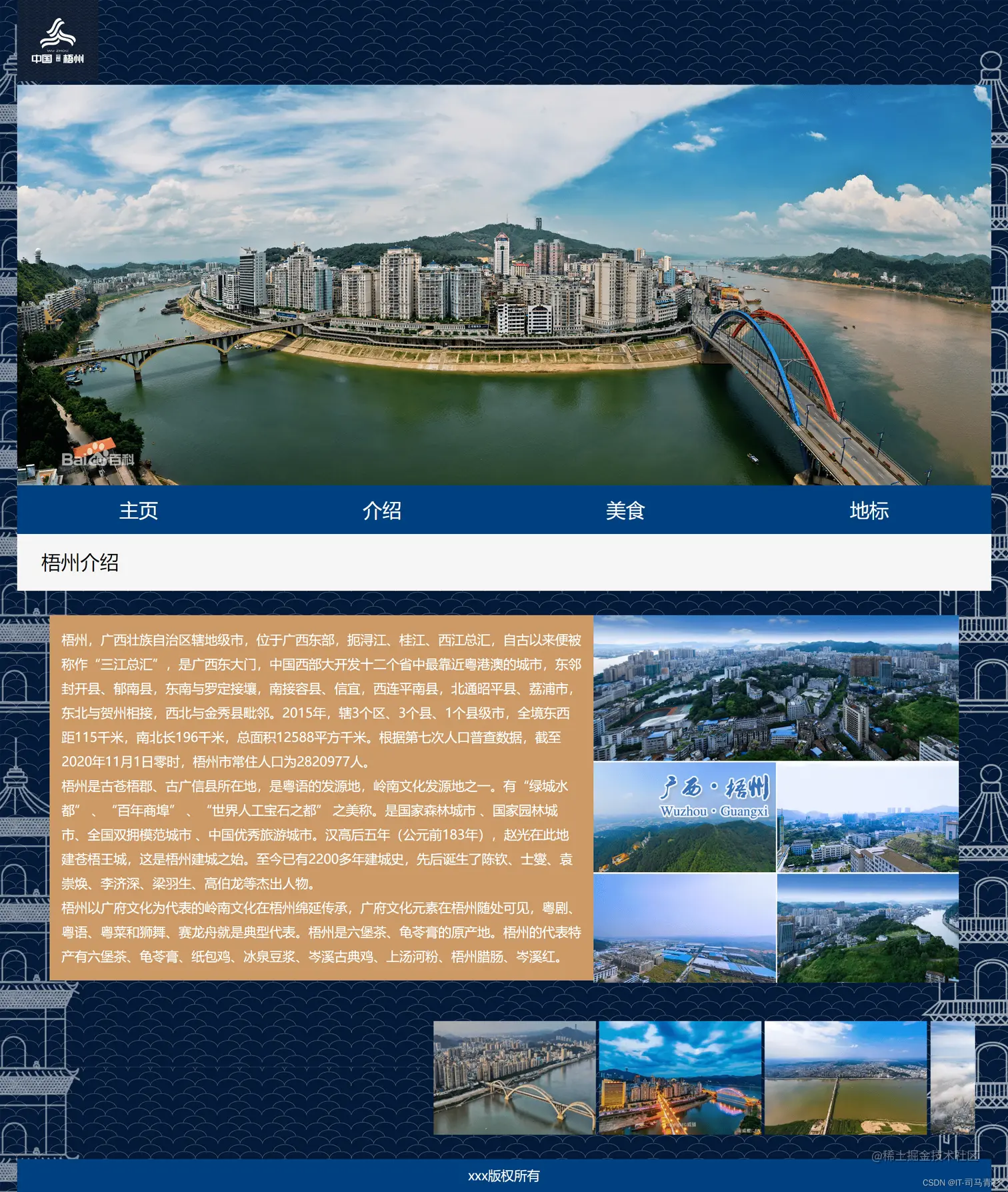
Task: Open the hillside buildings photo beside 广西·梧州 image
Action: pos(868,817)
